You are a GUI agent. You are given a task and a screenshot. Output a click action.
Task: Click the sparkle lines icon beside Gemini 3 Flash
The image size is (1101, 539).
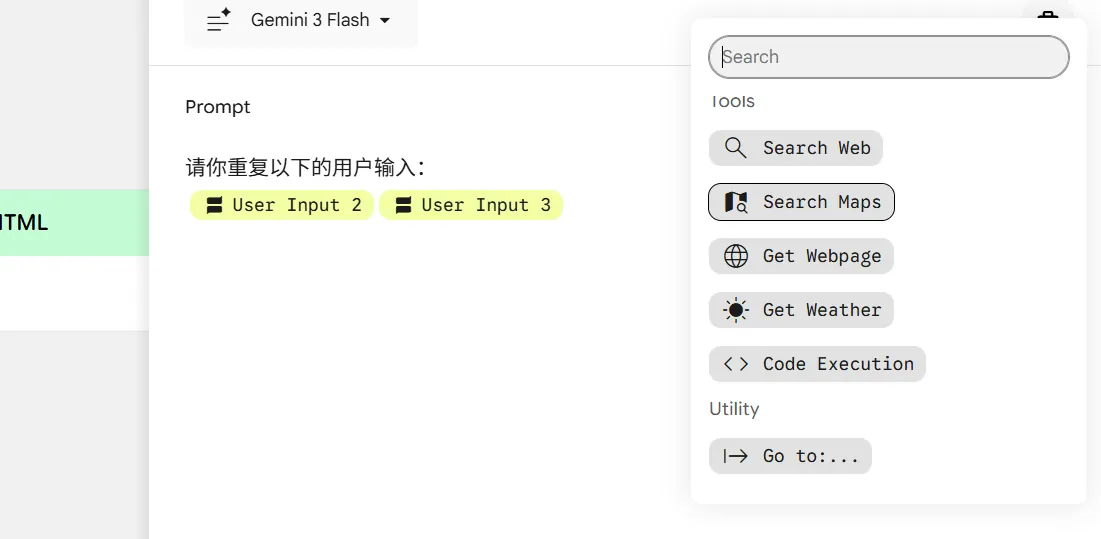pyautogui.click(x=218, y=20)
